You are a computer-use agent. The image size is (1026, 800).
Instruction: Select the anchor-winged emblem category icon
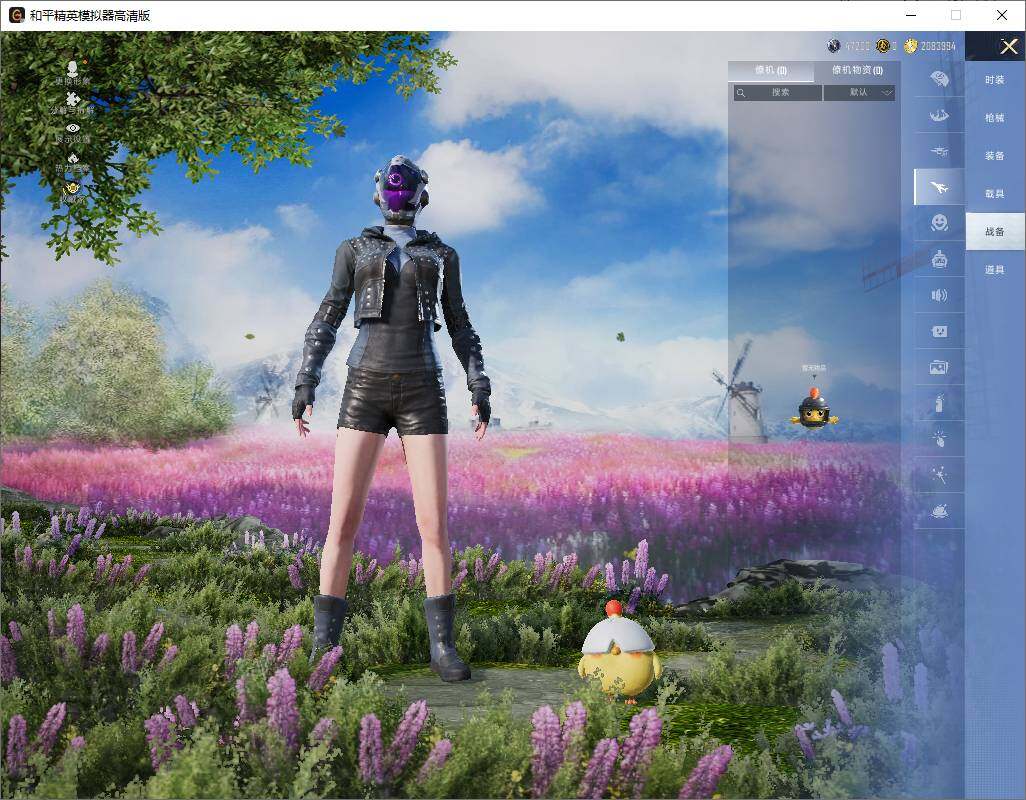(940, 116)
